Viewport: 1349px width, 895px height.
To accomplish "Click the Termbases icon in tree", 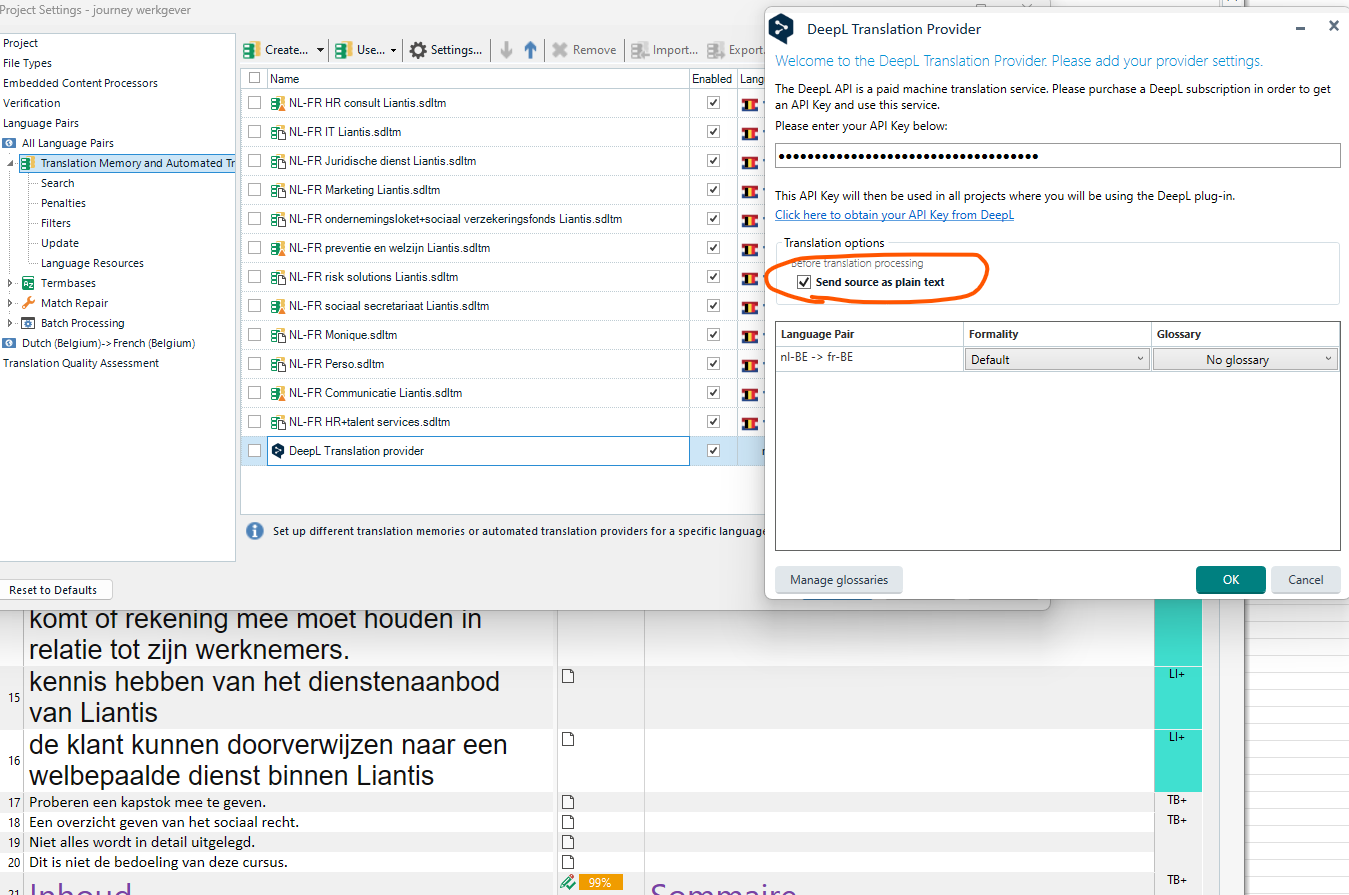I will 28,283.
